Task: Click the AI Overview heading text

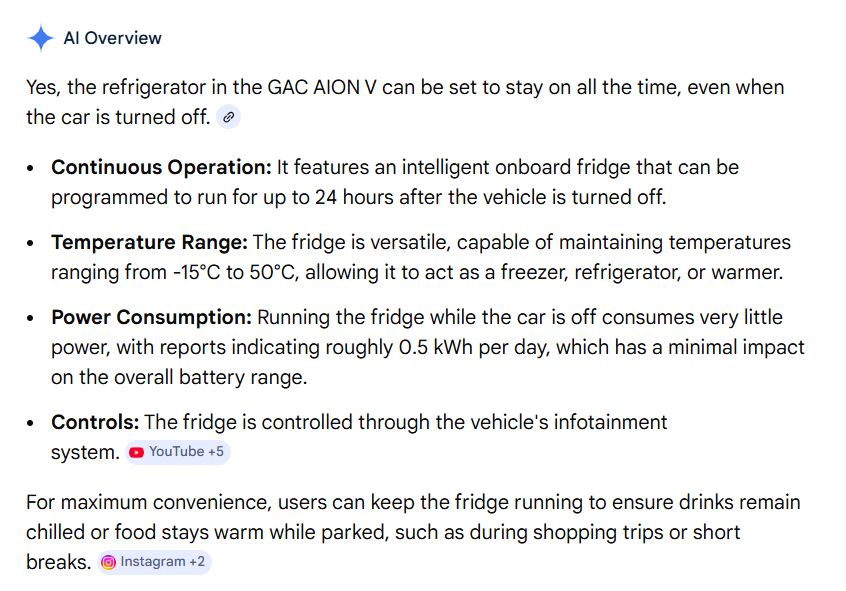Action: pos(112,38)
